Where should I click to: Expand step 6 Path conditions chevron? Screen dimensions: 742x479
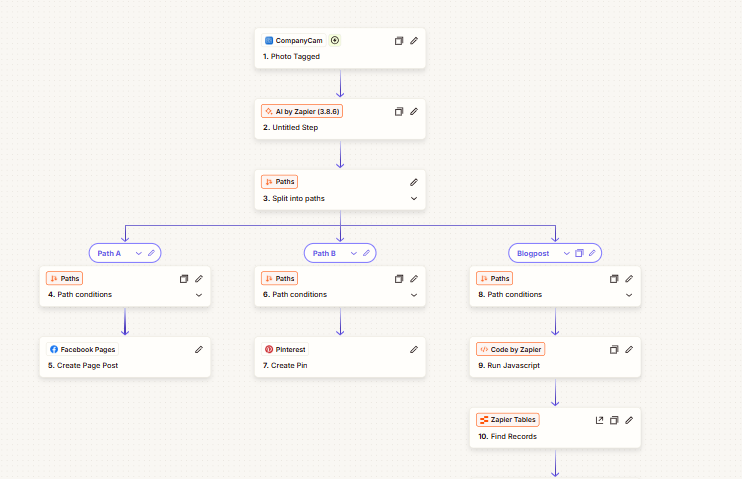point(414,295)
